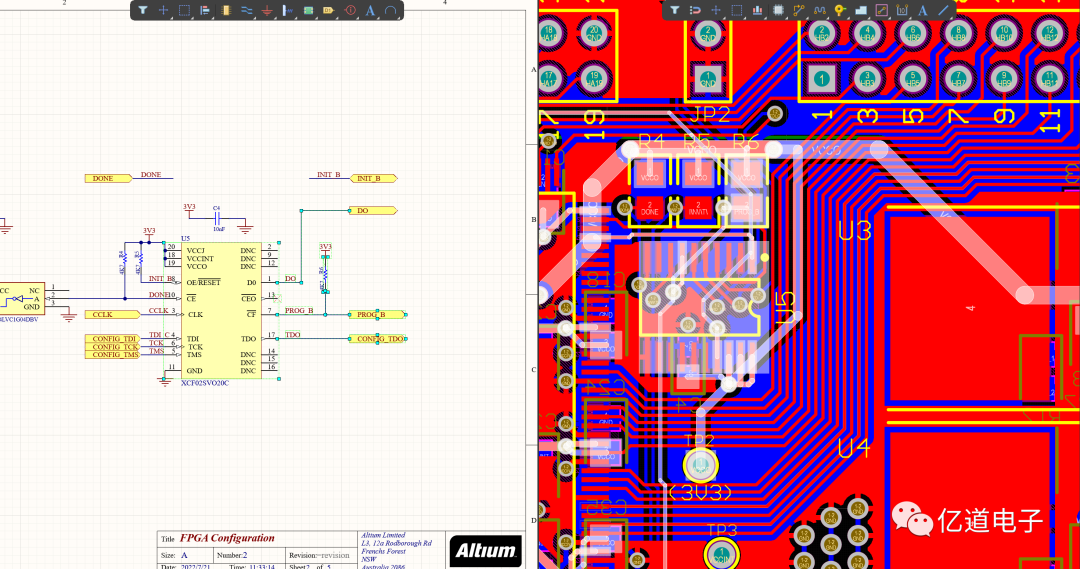This screenshot has height=569, width=1080.
Task: Select the Parameter Set directive tool
Action: click(x=350, y=10)
